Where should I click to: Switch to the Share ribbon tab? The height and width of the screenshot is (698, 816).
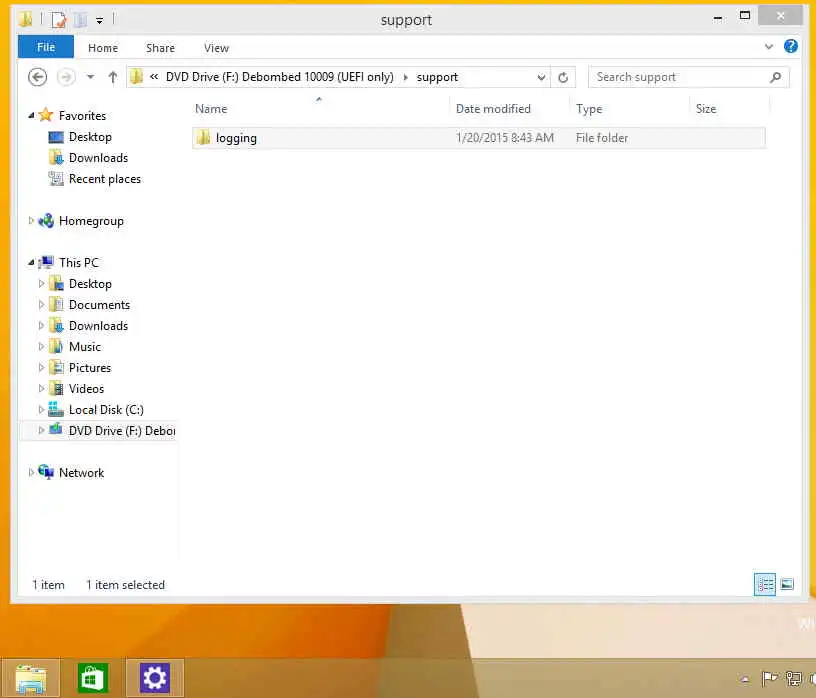[x=160, y=48]
